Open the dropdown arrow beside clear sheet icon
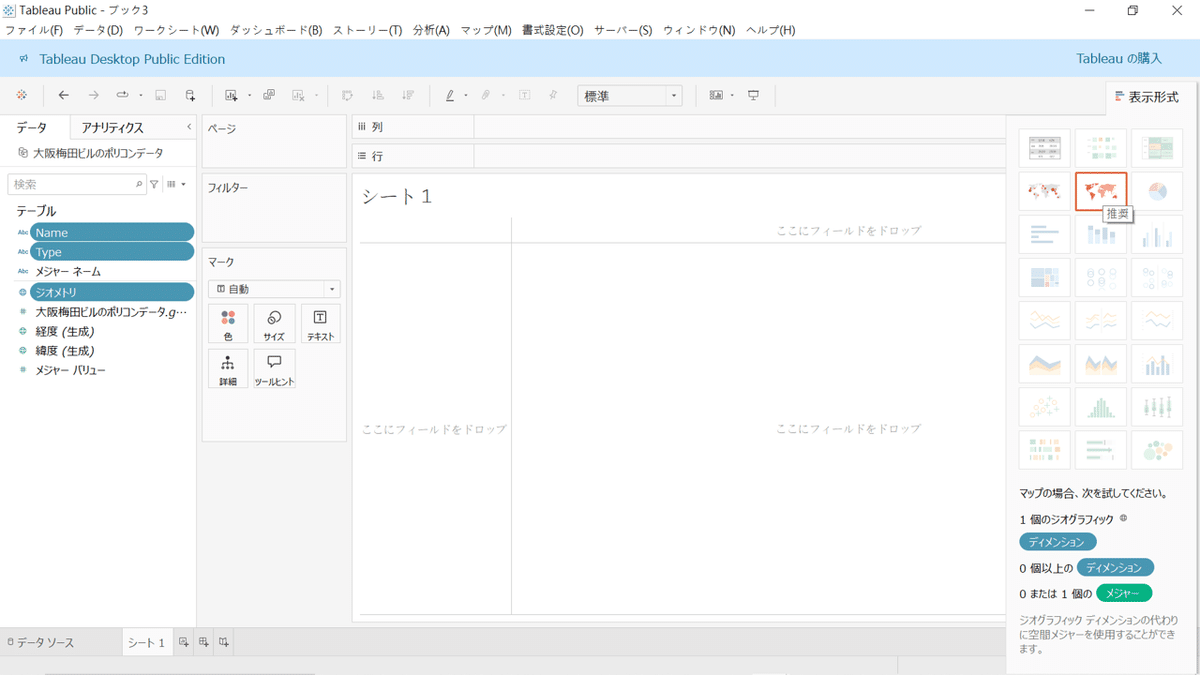 coord(316,96)
